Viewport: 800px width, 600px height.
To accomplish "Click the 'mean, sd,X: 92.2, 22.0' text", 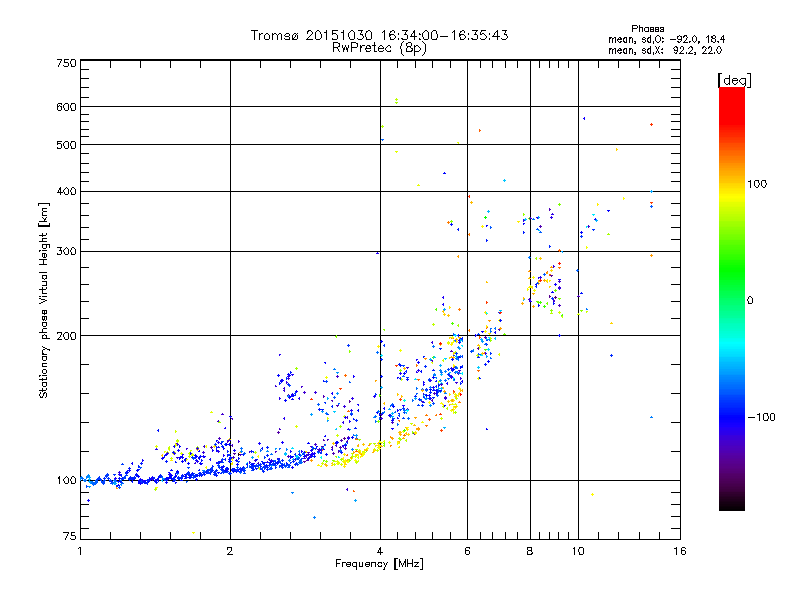I will coord(665,50).
